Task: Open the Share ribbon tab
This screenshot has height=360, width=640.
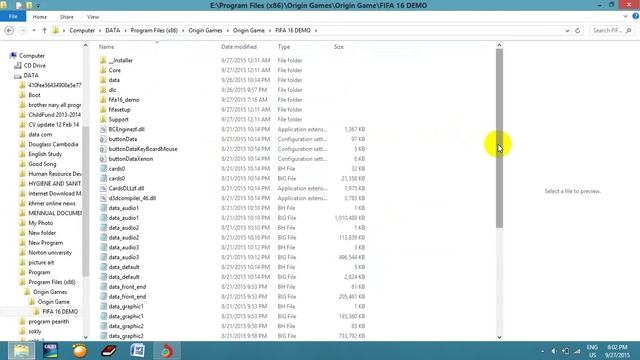Action: pos(67,17)
